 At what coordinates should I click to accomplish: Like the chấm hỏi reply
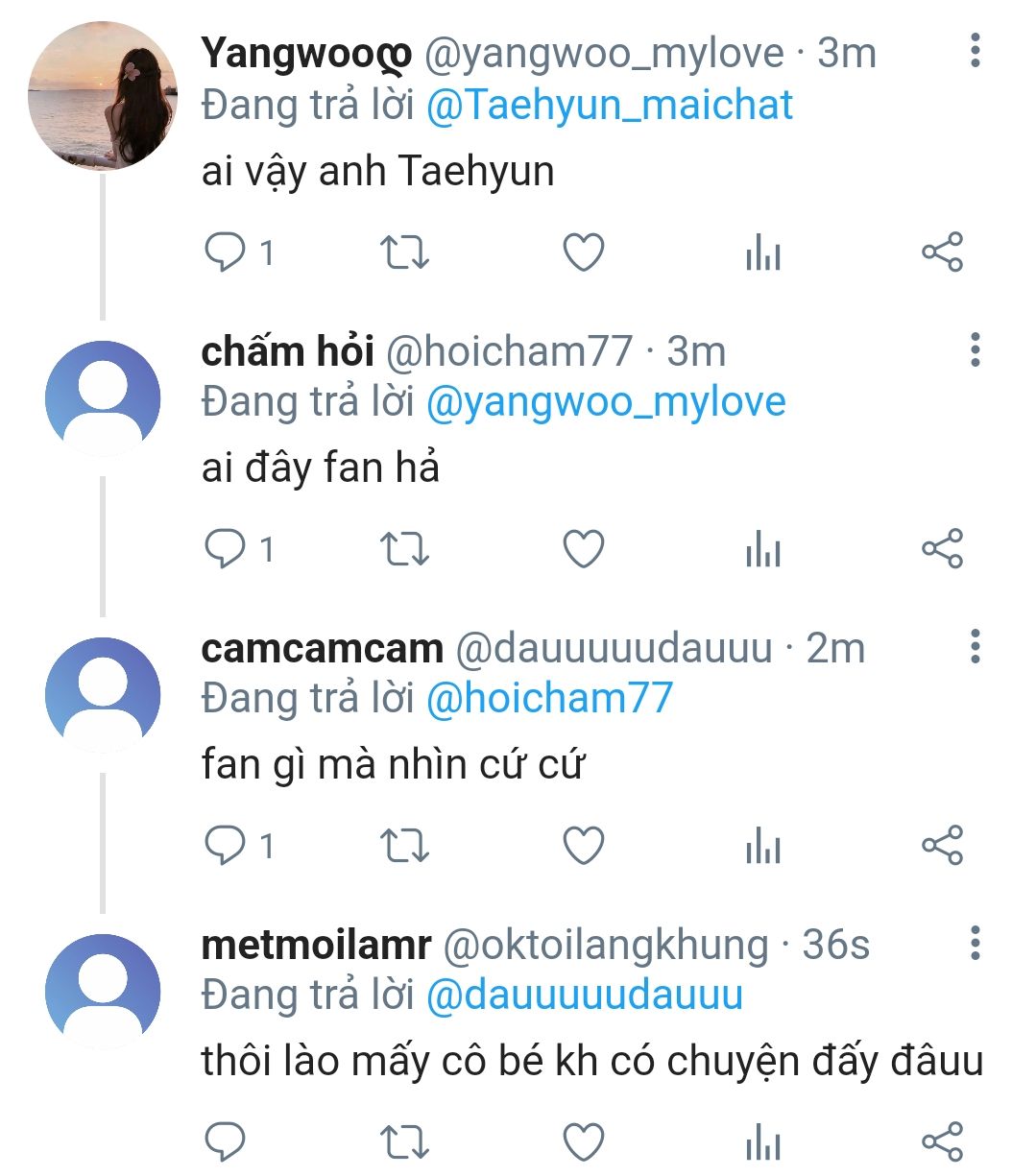pyautogui.click(x=583, y=549)
